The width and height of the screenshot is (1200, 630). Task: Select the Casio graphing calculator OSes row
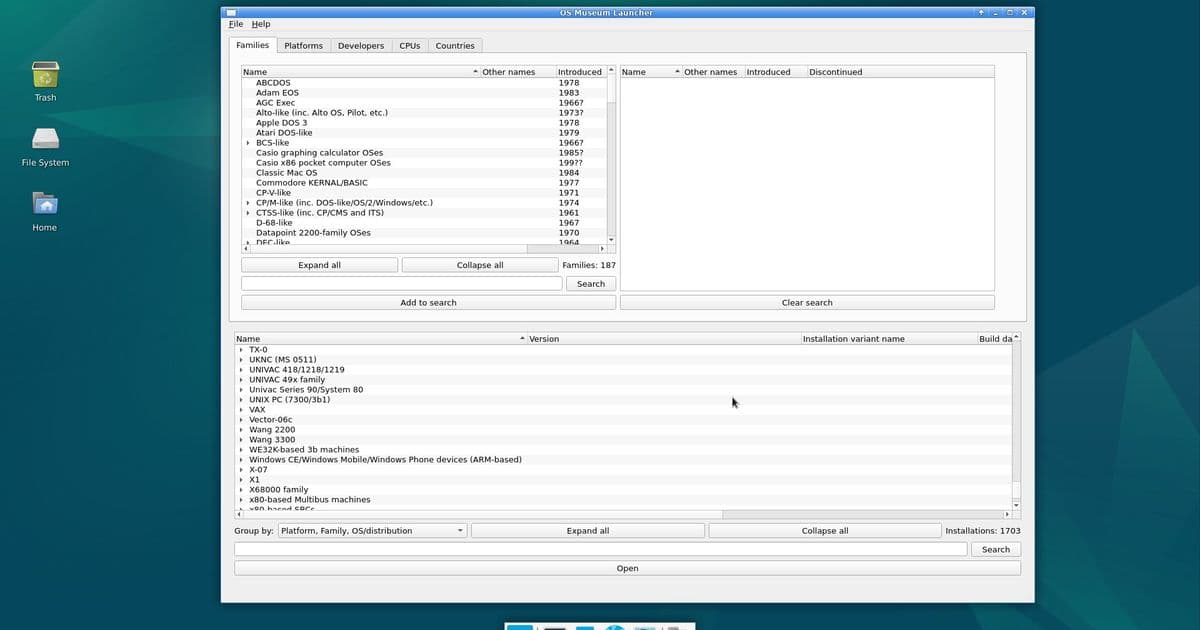pyautogui.click(x=424, y=153)
